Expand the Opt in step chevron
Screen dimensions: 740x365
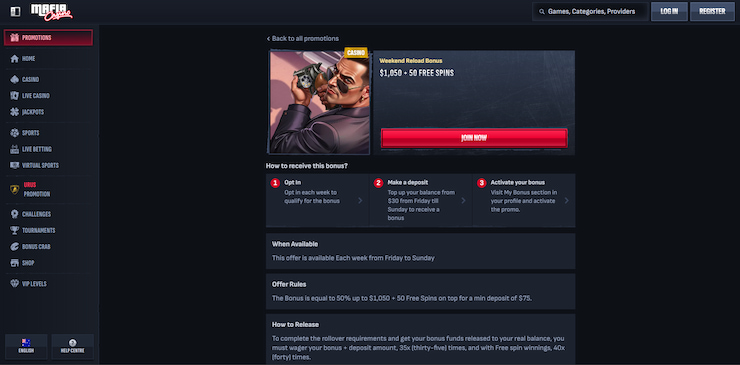[x=360, y=200]
